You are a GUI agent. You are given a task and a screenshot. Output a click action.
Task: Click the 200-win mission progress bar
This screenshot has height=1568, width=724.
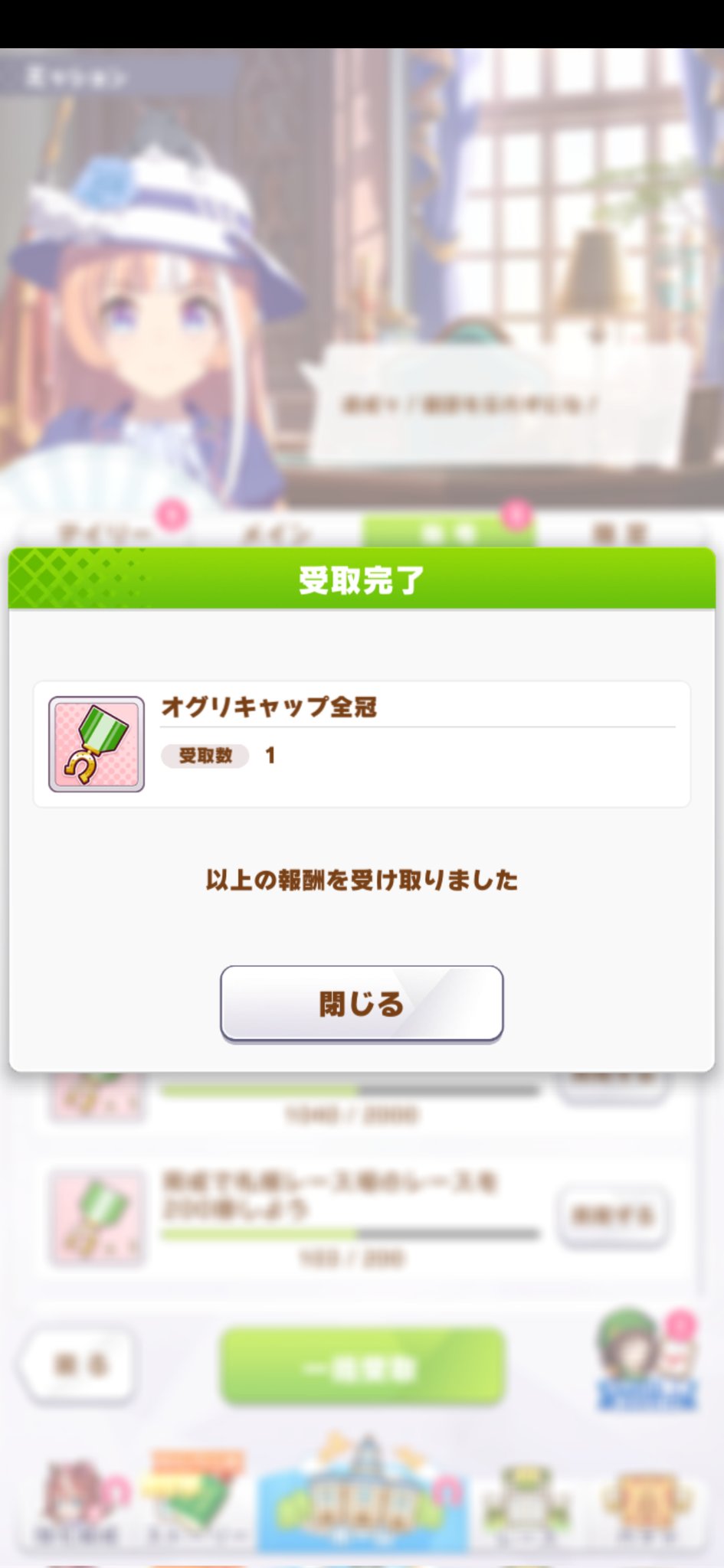tap(351, 1233)
